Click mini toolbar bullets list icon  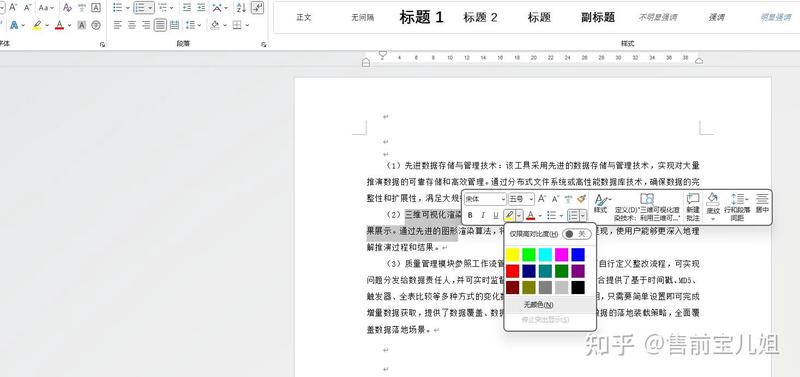click(x=552, y=215)
